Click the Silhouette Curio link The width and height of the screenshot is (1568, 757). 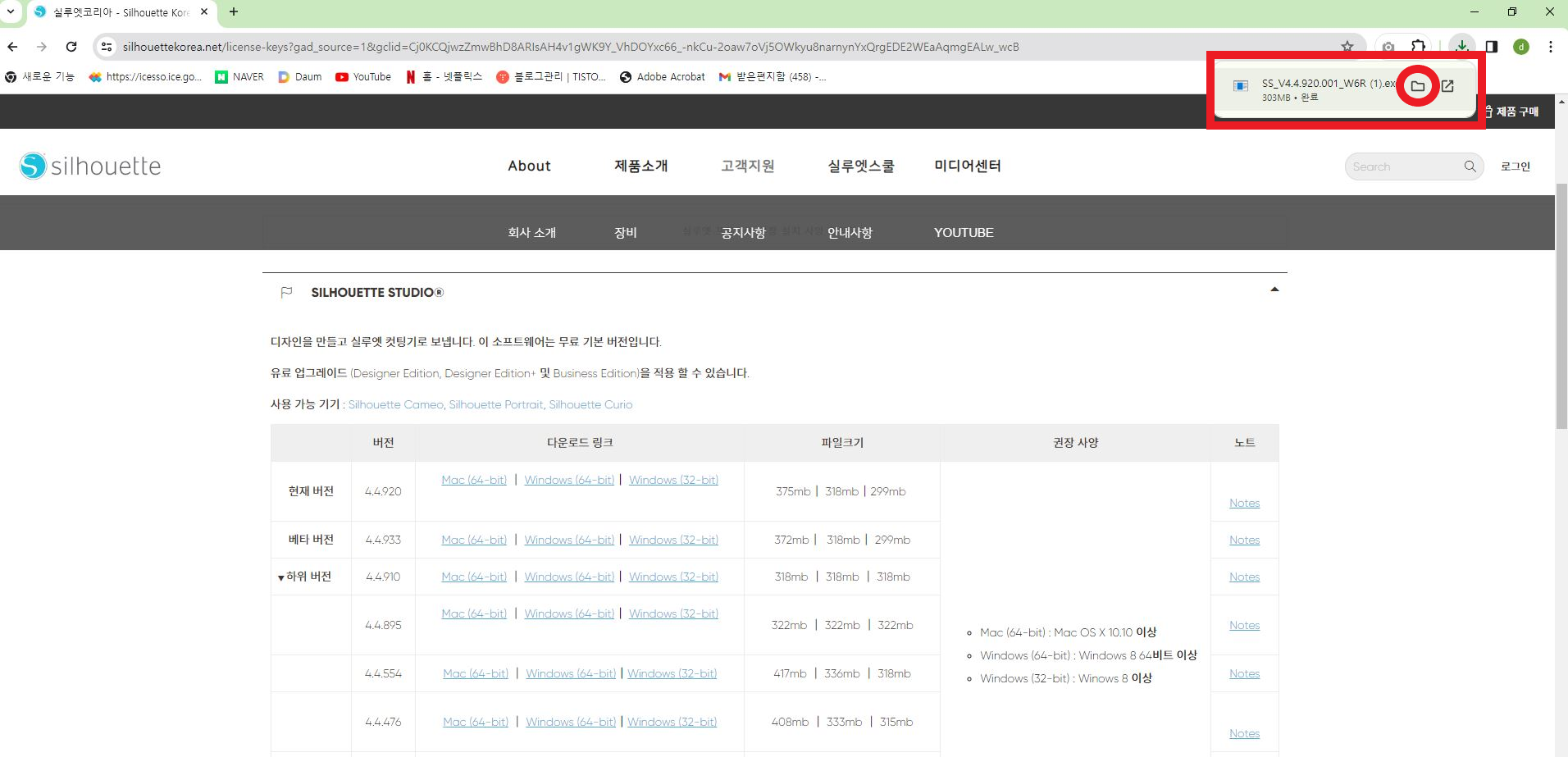coord(590,405)
